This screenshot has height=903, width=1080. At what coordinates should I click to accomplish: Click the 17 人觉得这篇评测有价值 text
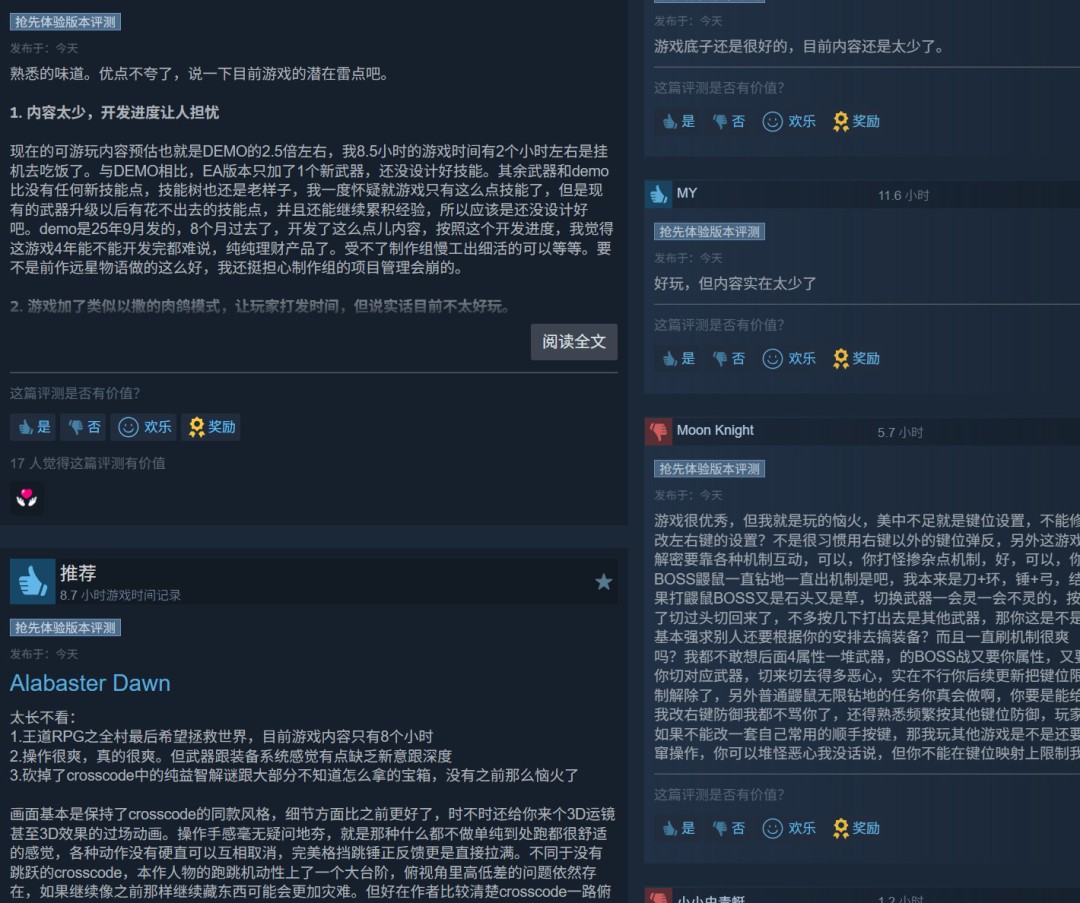pyautogui.click(x=87, y=464)
